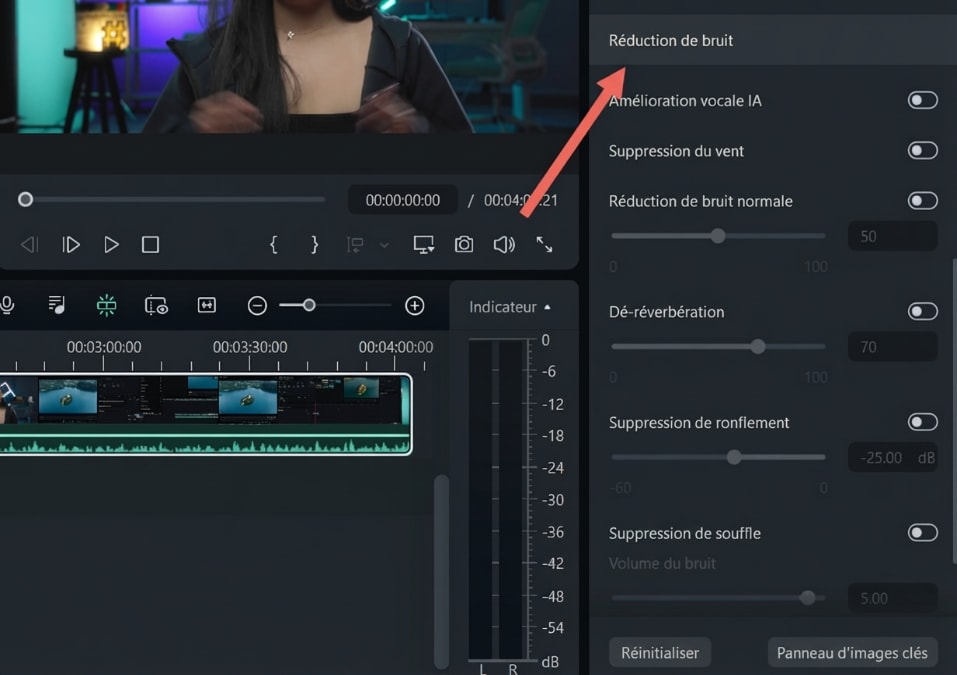The image size is (957, 675).
Task: Select the voiceover microphone record icon
Action: 8,303
